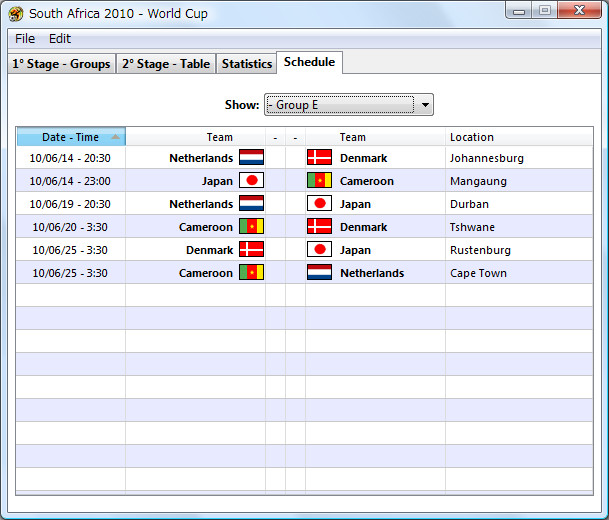Click second dash score column header

tap(296, 137)
